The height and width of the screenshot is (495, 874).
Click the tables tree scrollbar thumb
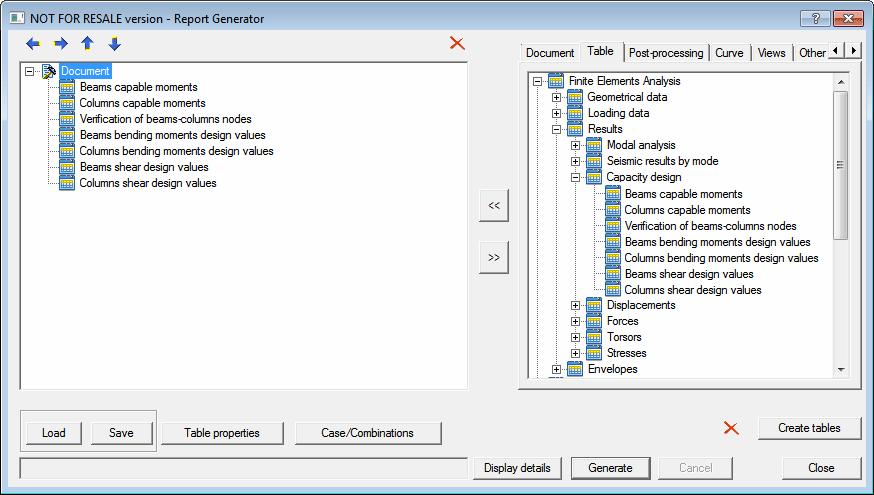(841, 165)
